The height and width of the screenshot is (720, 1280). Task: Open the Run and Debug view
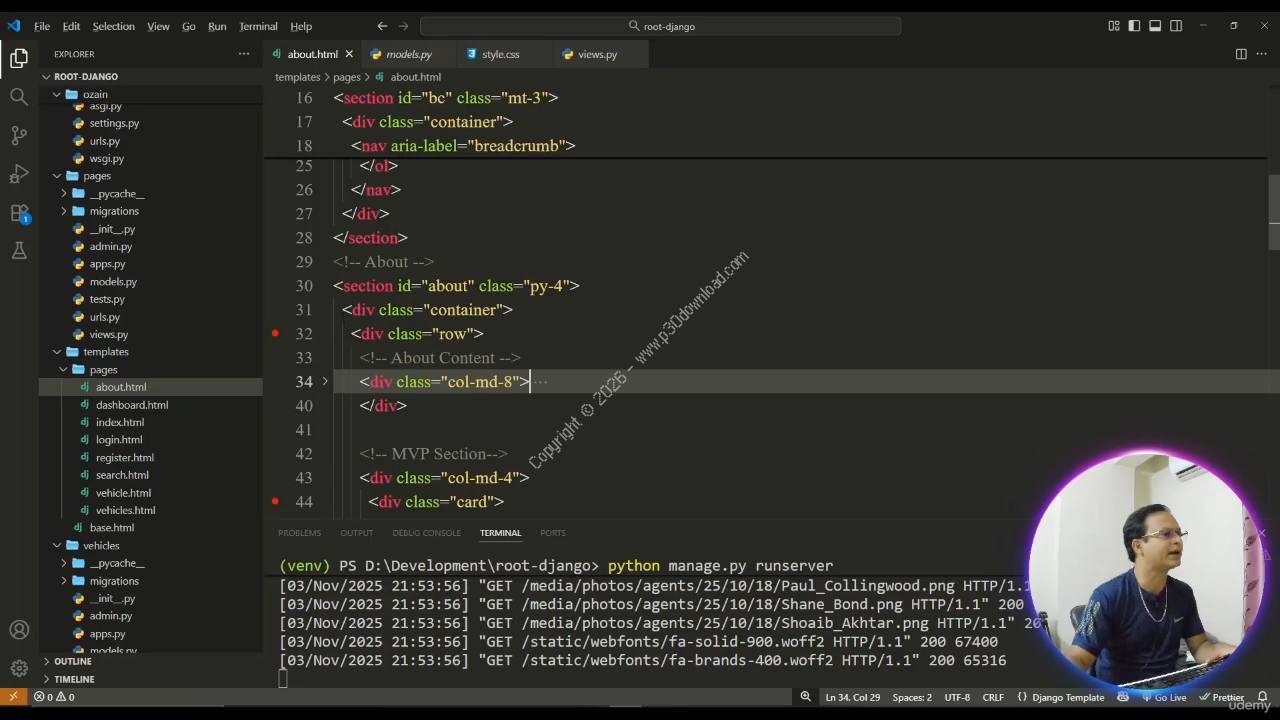[x=19, y=174]
